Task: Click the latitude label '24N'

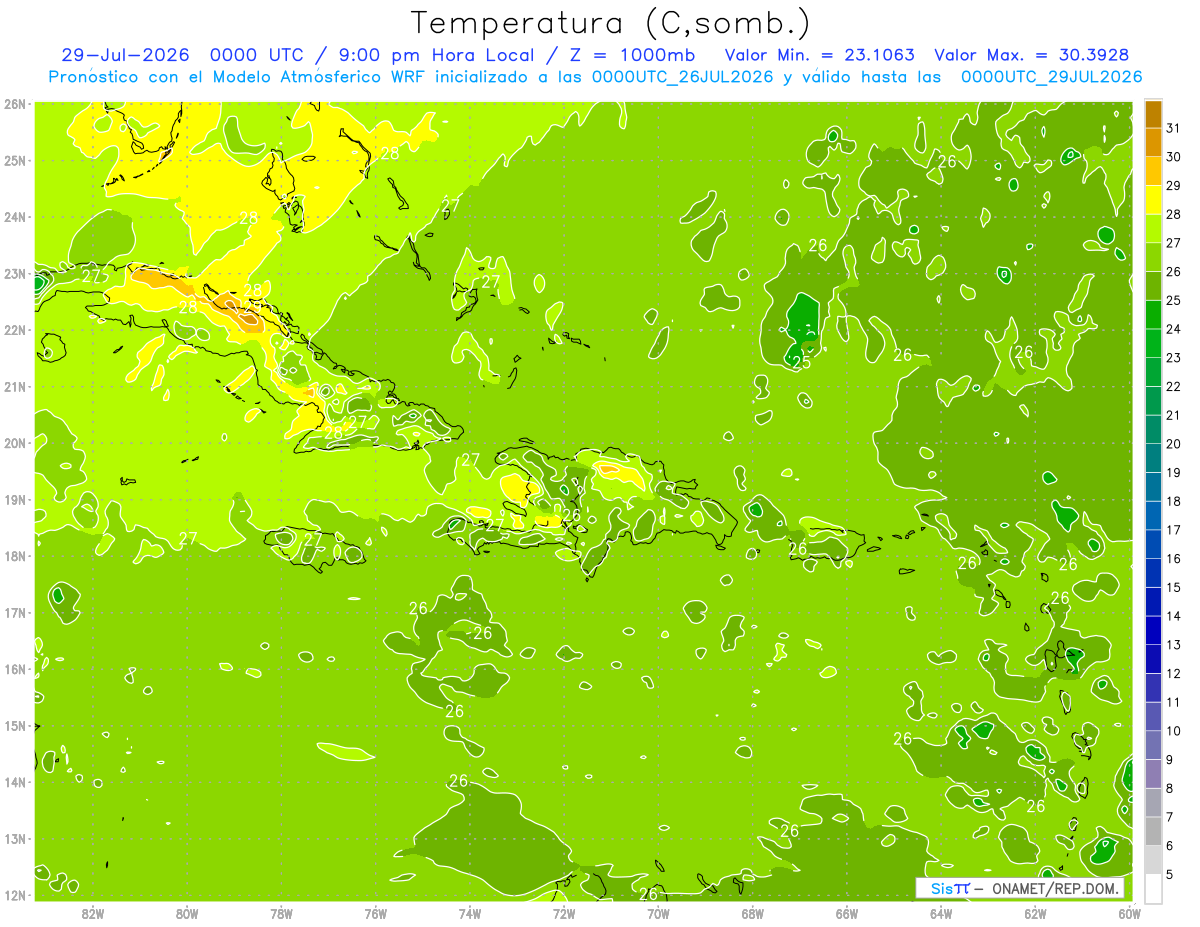Action: pos(15,217)
